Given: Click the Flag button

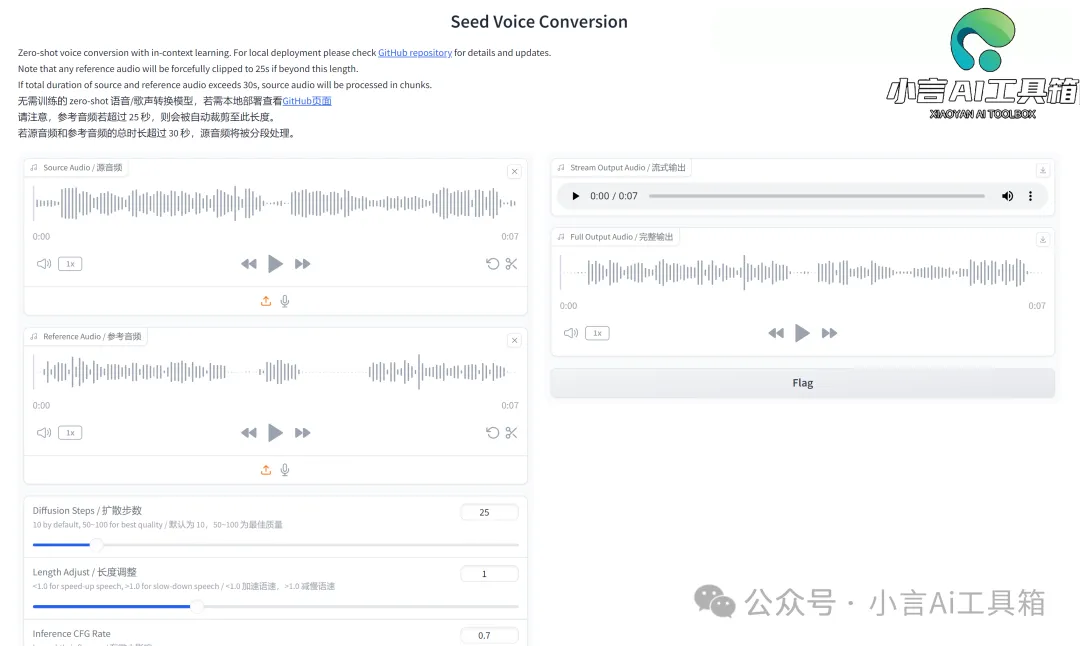Looking at the screenshot, I should (x=802, y=383).
